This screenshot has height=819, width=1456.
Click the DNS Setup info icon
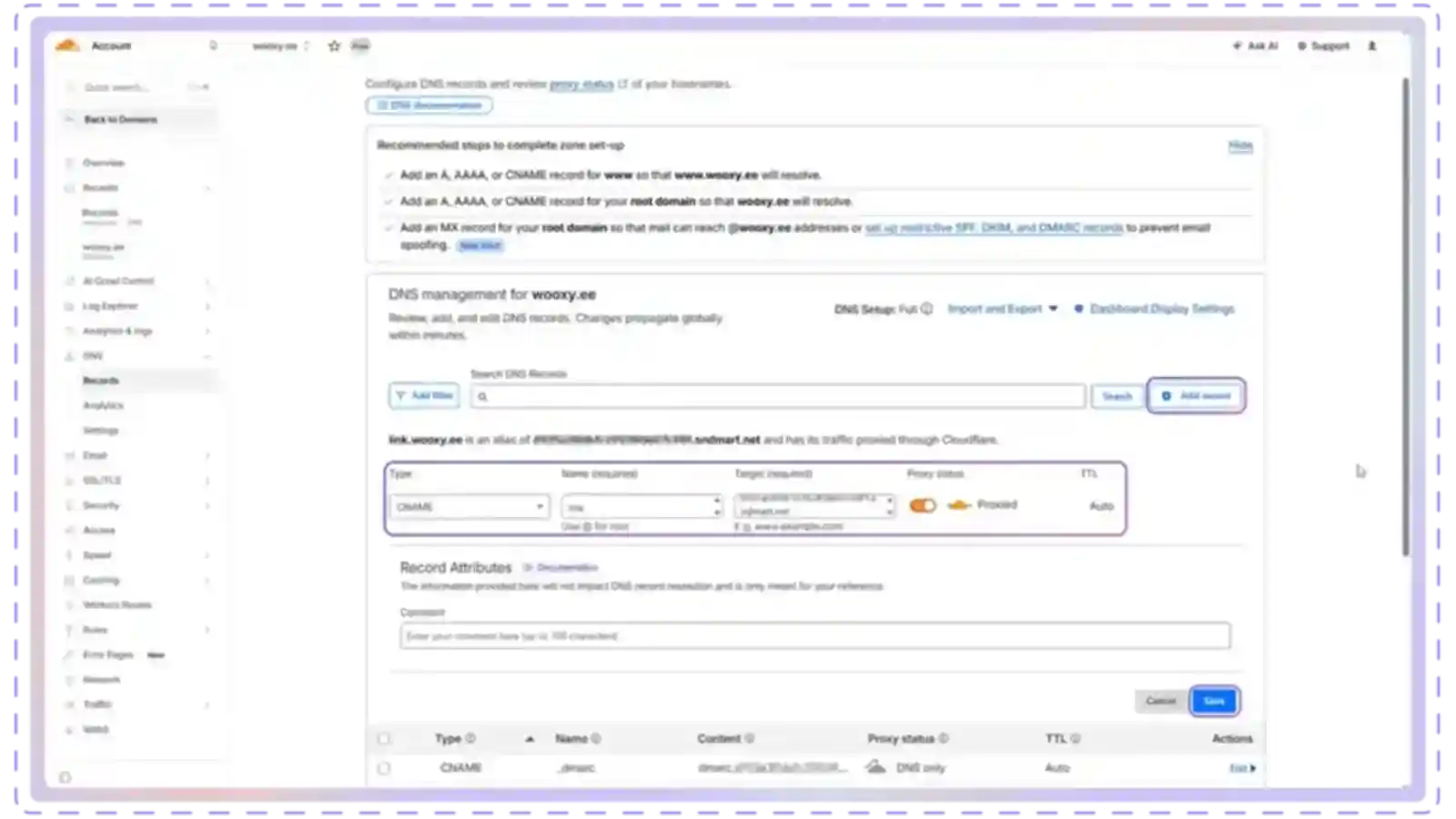(926, 308)
